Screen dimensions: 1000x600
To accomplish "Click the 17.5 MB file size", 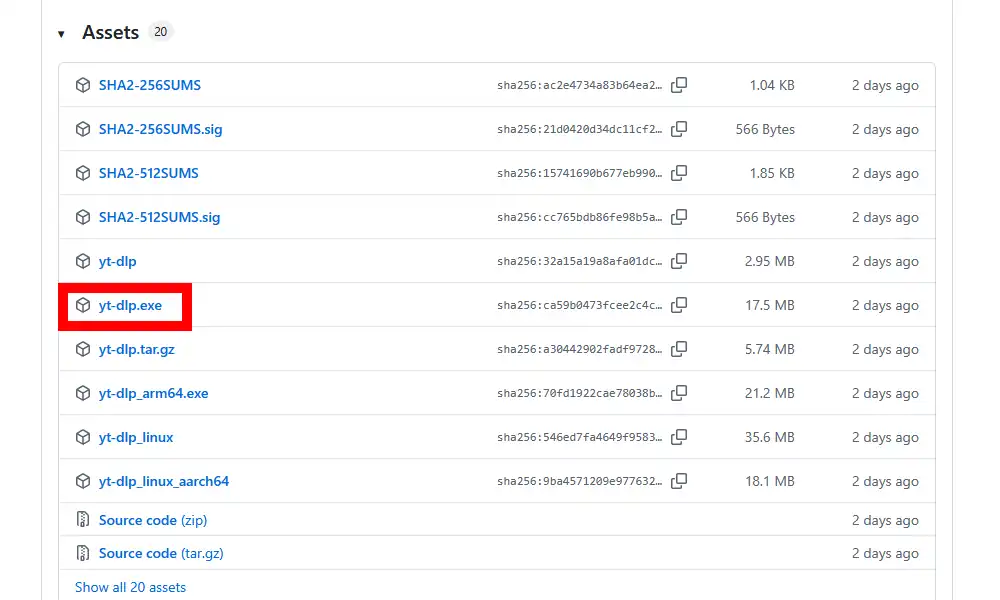I will [x=770, y=305].
